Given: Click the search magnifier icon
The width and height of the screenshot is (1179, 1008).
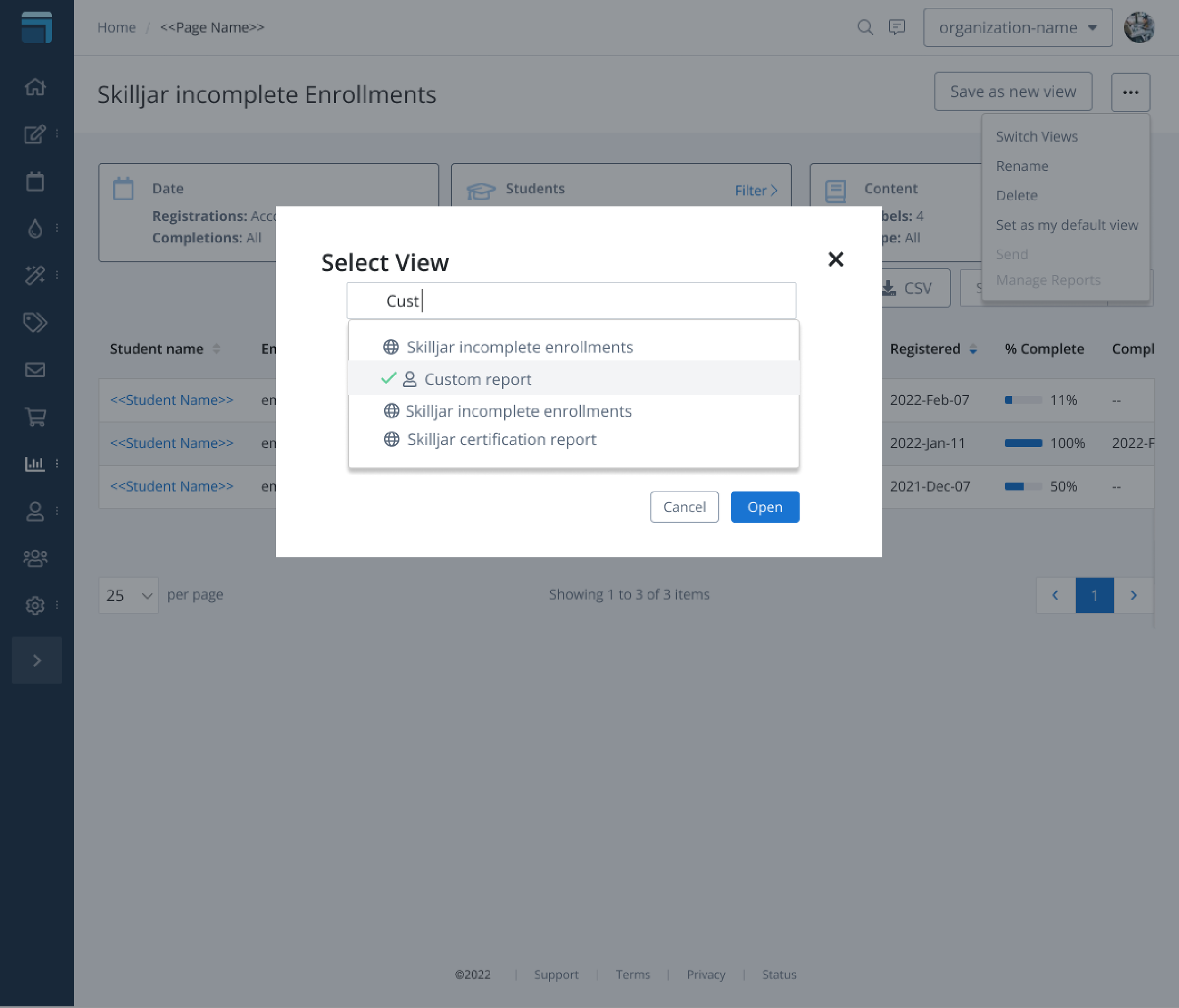Looking at the screenshot, I should [865, 27].
